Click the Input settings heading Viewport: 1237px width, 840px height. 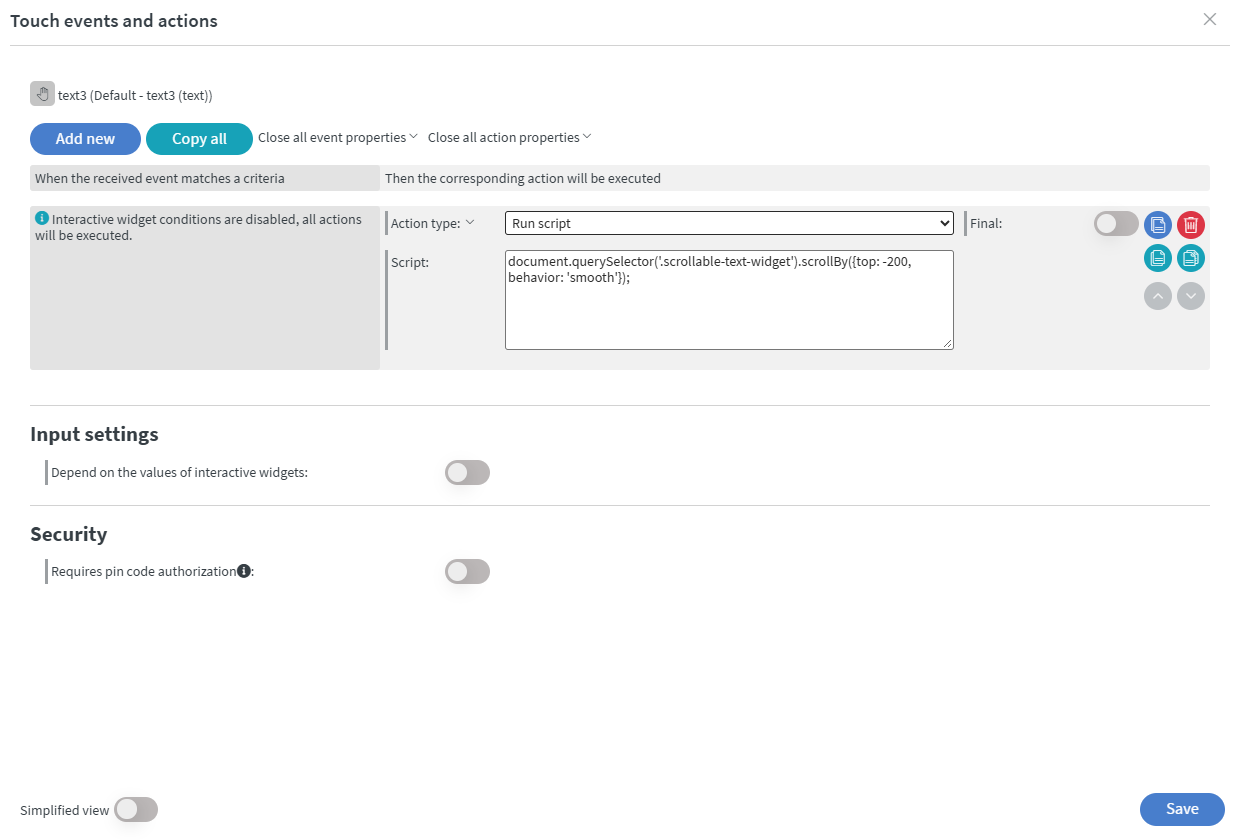pyautogui.click(x=94, y=434)
